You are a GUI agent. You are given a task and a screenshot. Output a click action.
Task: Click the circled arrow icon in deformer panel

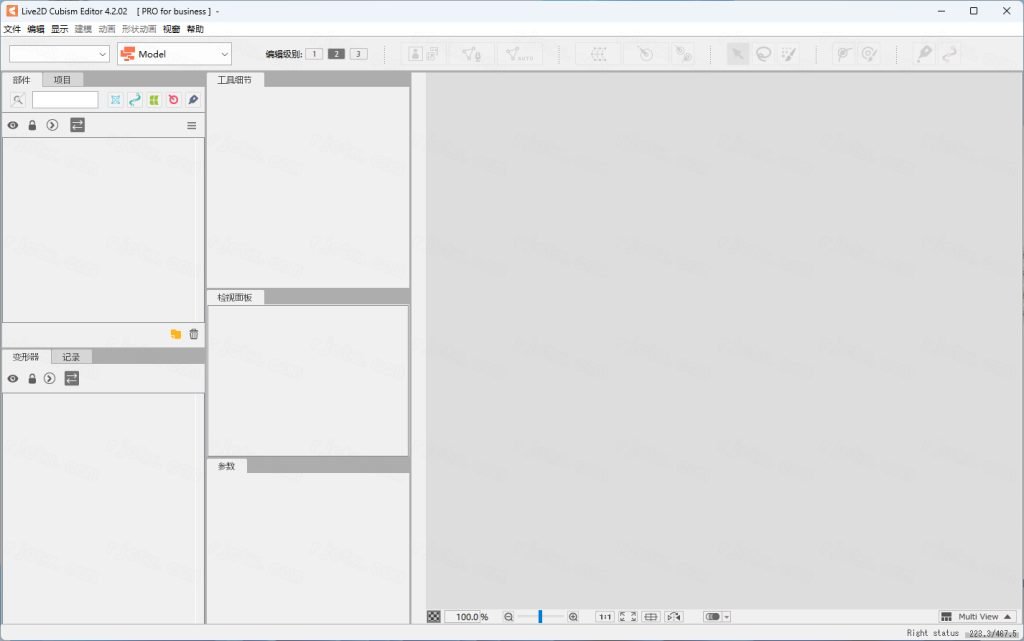click(x=50, y=379)
